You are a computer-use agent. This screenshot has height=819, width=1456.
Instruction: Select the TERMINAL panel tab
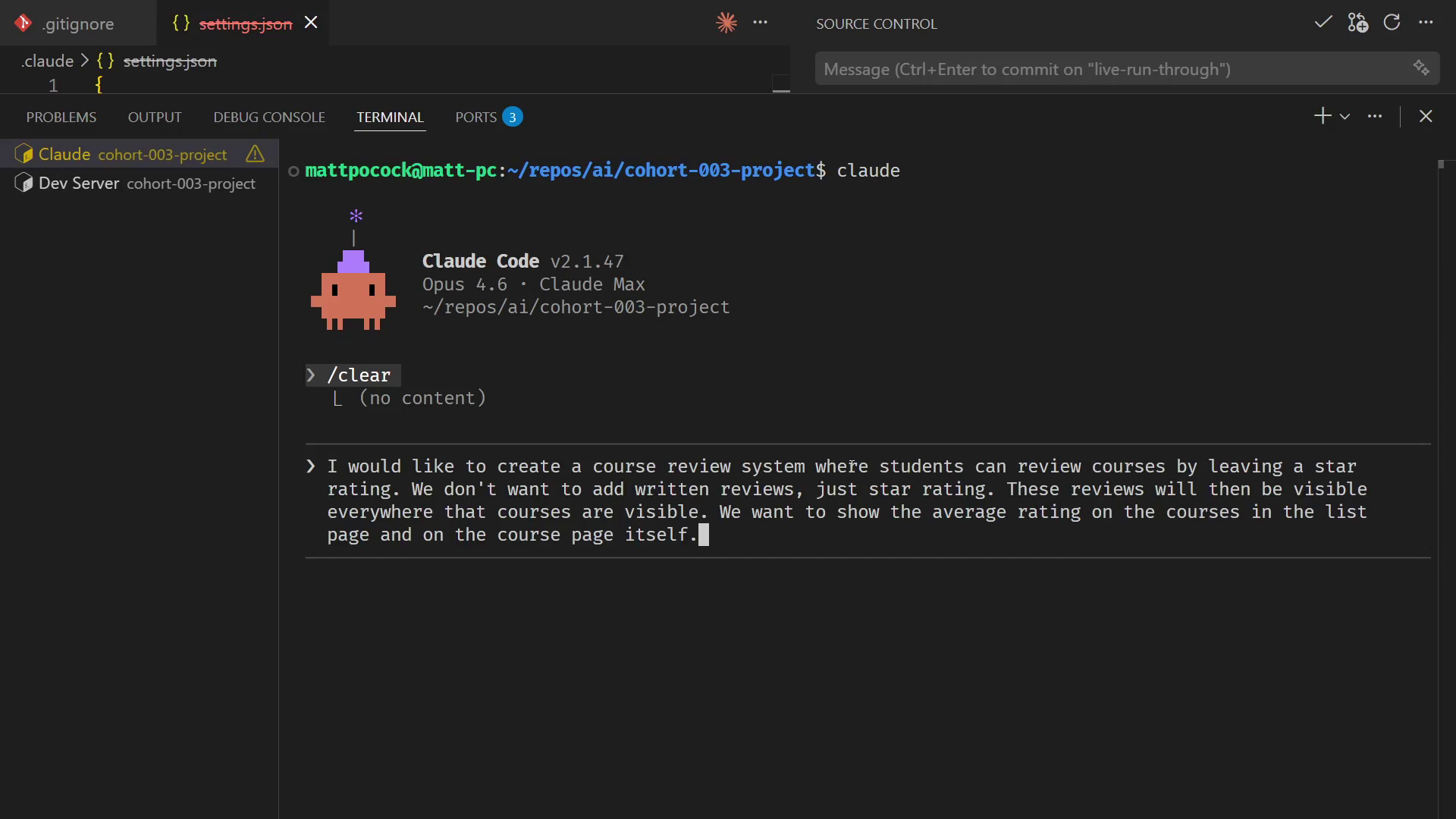(390, 117)
